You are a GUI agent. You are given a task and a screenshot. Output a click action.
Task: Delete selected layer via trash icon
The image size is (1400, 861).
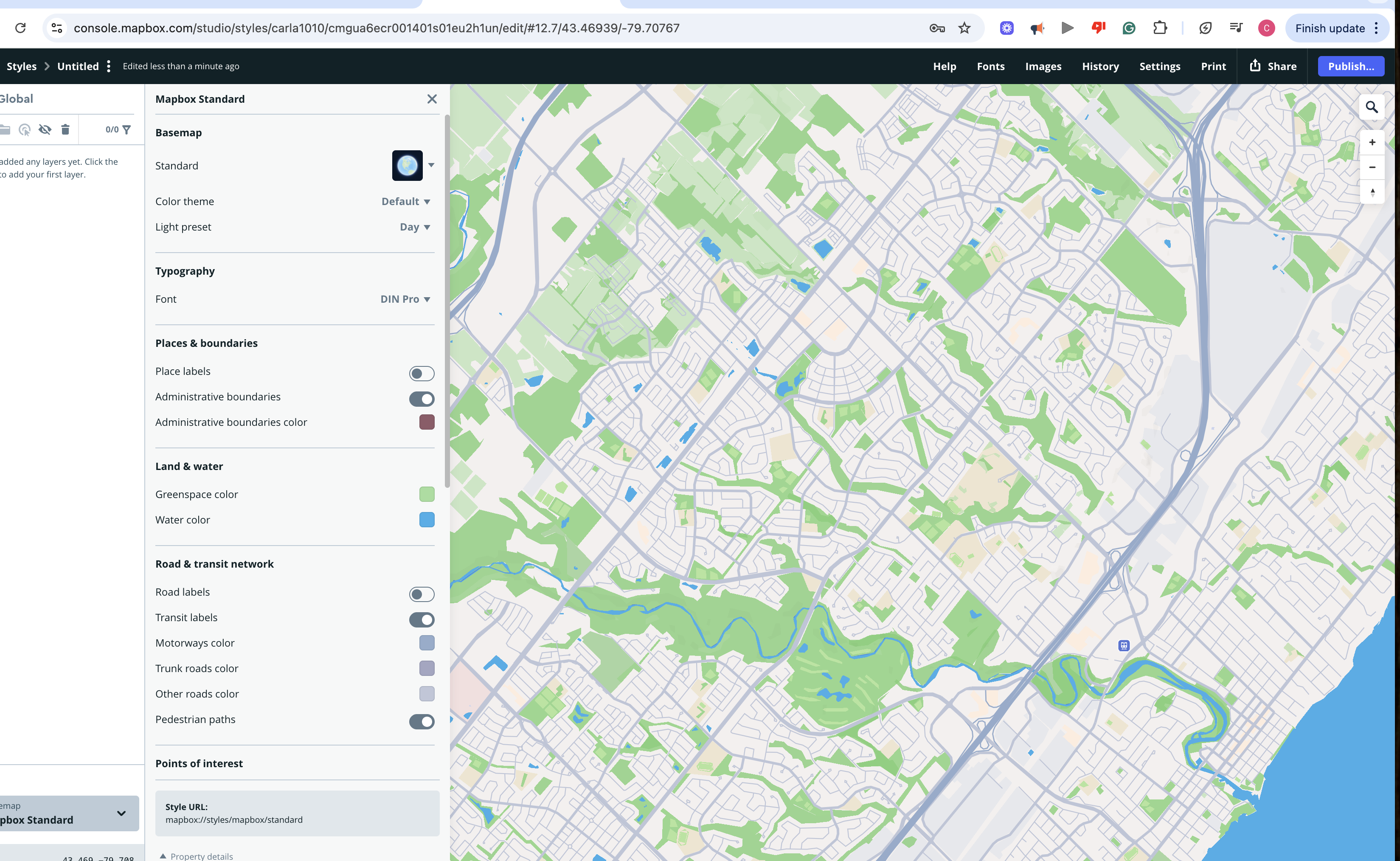point(65,129)
